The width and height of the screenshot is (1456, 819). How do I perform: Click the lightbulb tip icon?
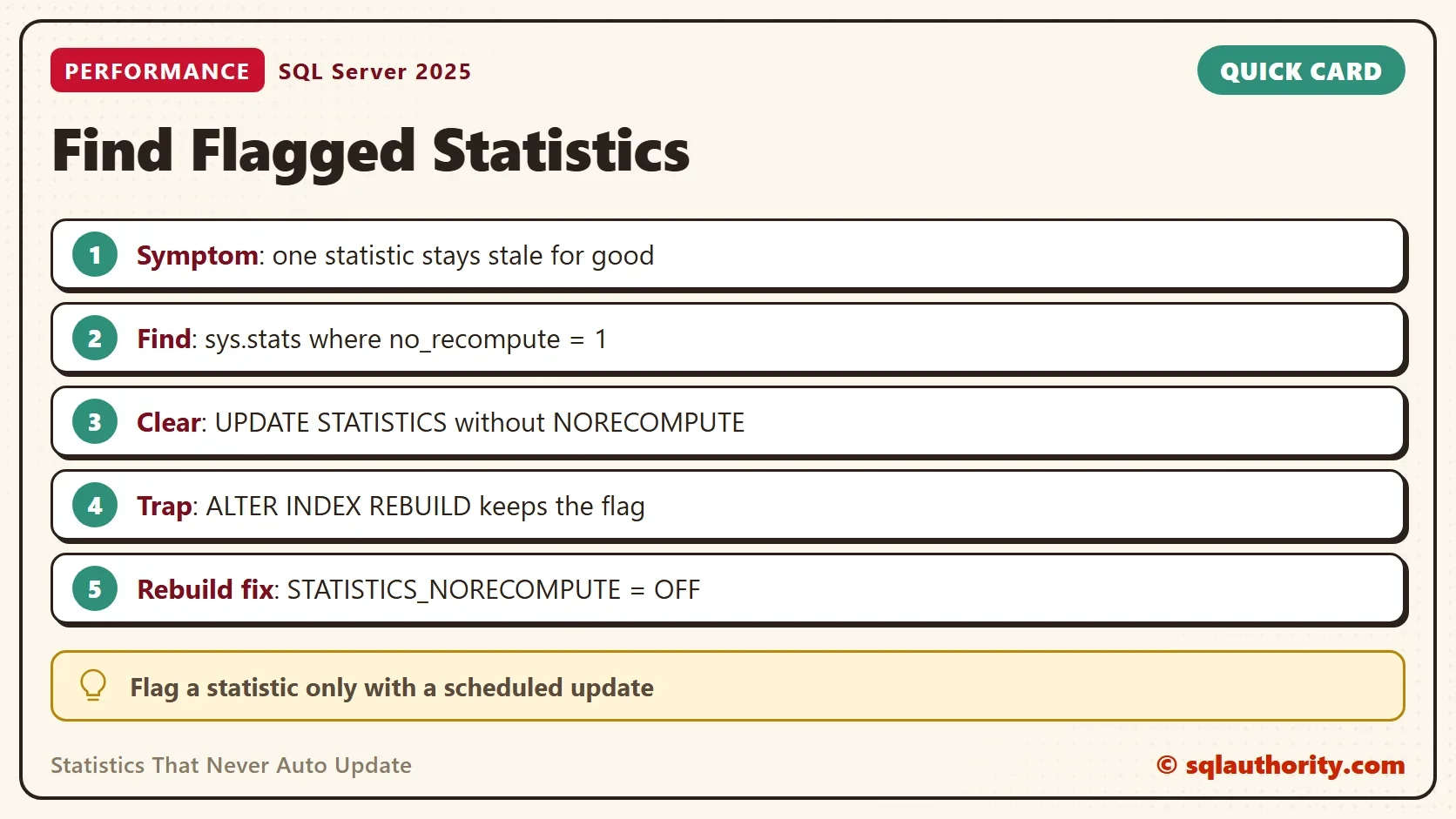point(93,686)
